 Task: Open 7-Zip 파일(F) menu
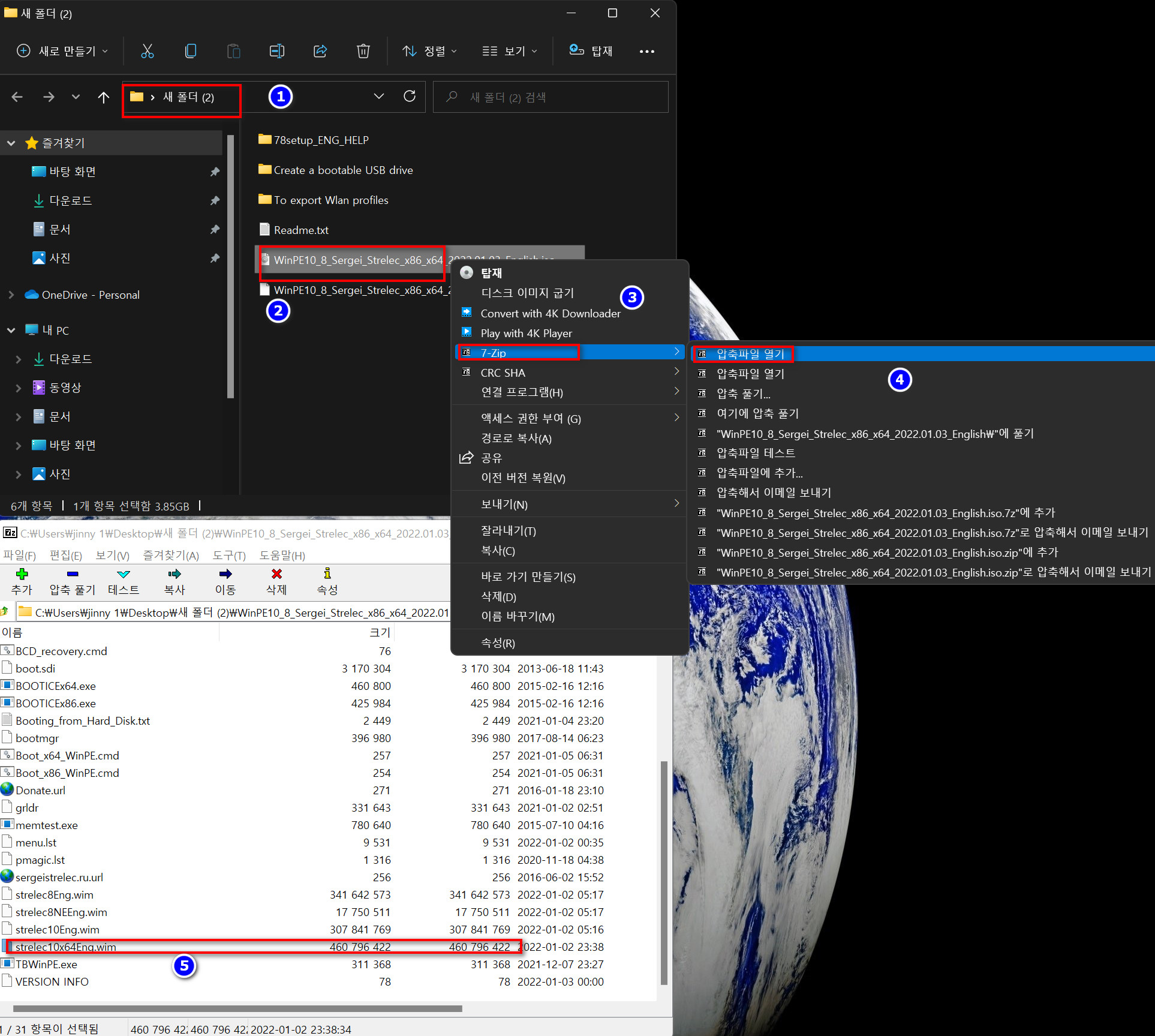[19, 555]
